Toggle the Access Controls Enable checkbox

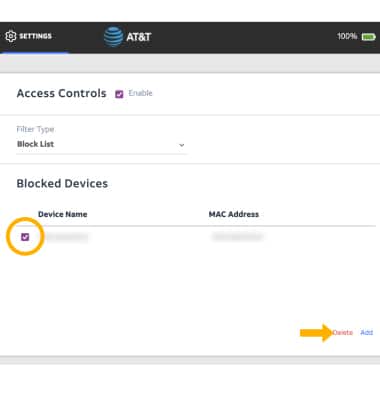point(119,94)
